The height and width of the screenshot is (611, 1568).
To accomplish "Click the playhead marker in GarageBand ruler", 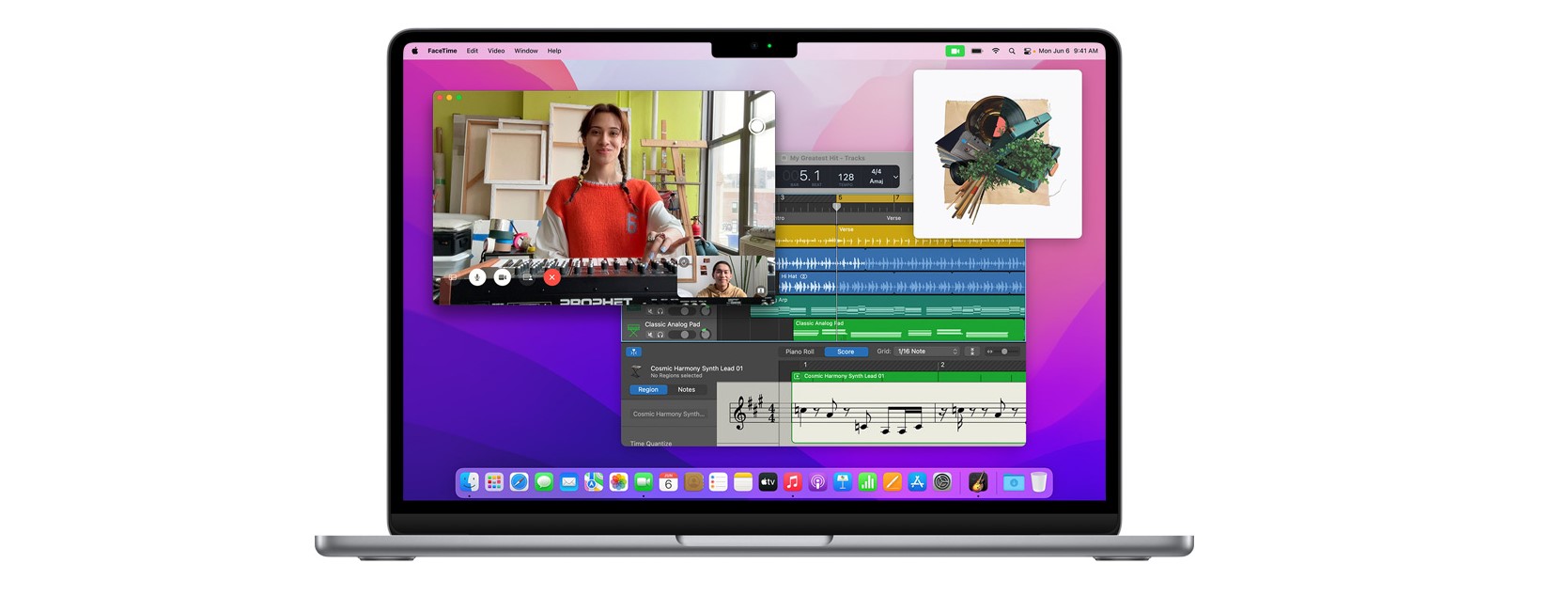I will [836, 207].
